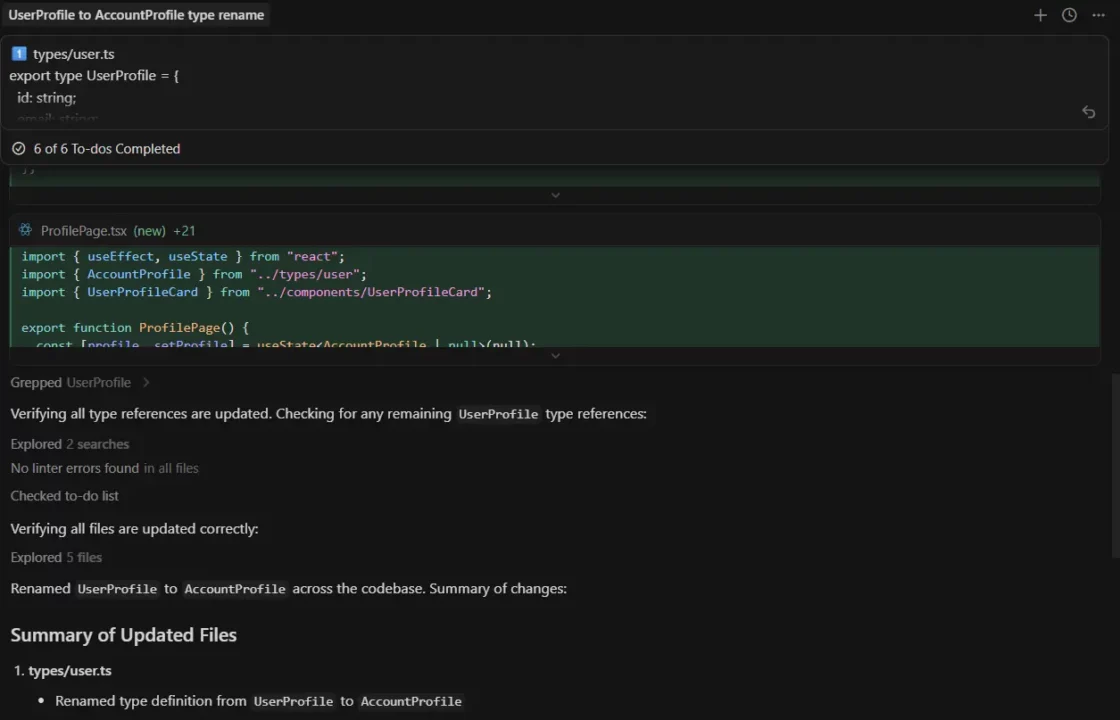Click the revert icon on types/user.ts block
Image resolution: width=1120 pixels, height=720 pixels.
[x=1088, y=112]
